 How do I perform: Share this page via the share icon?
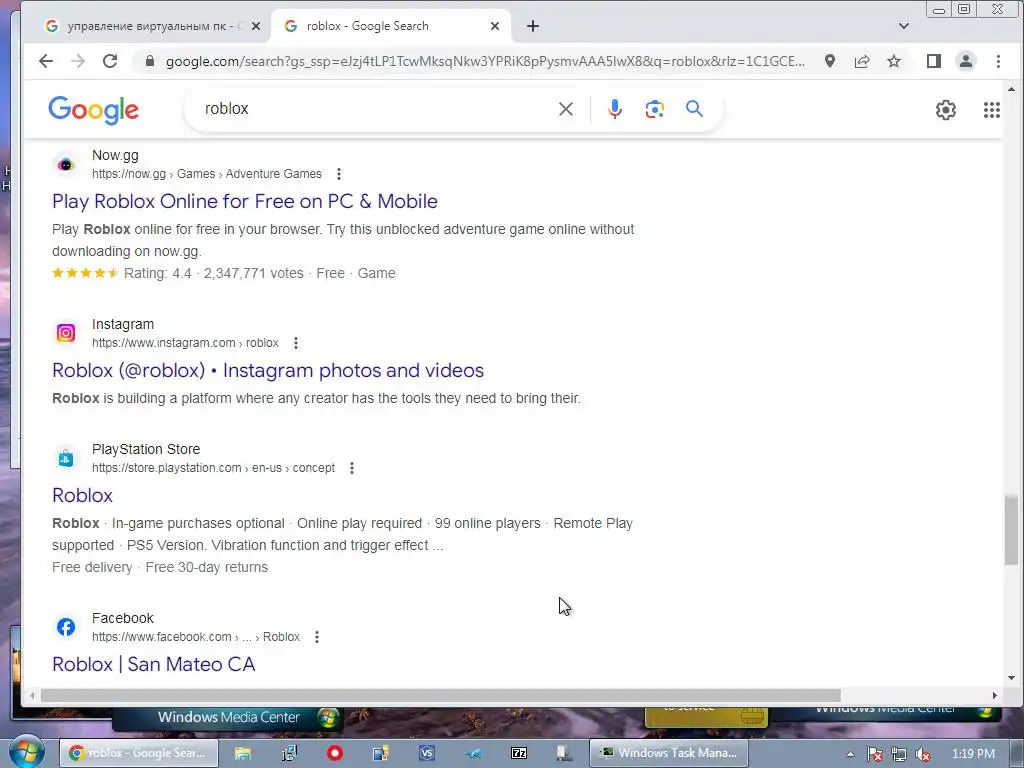click(x=861, y=61)
